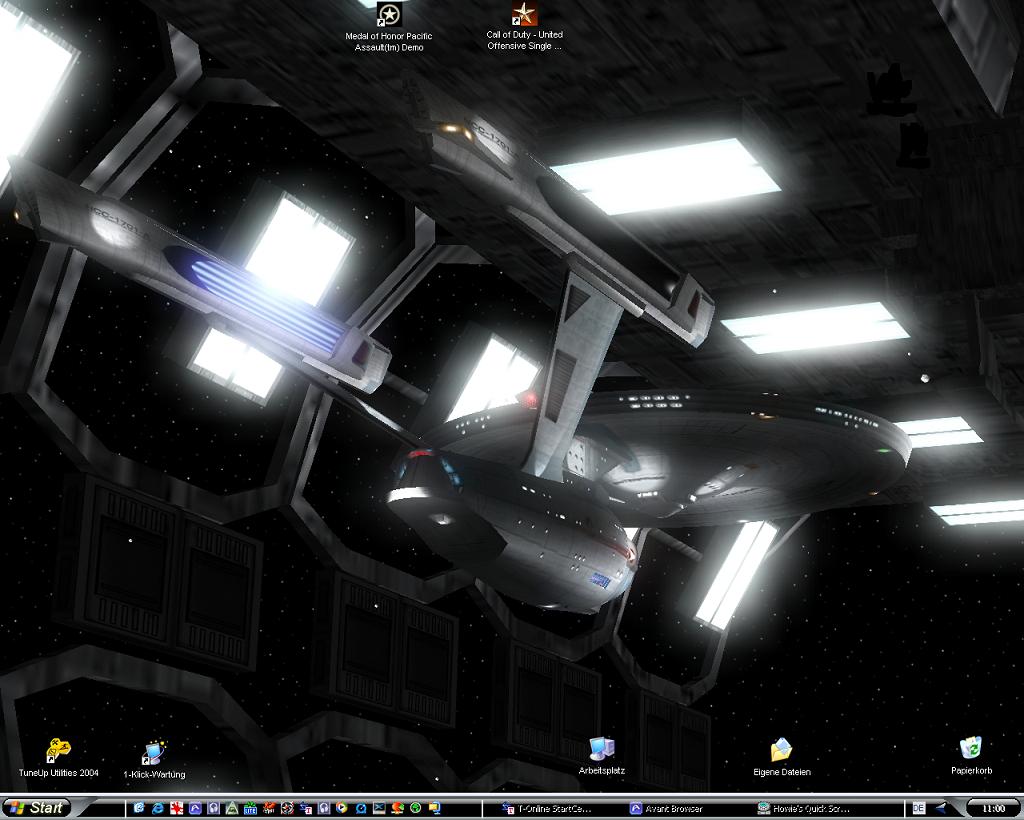Click the dark X-shaped quick launch icon
The width and height of the screenshot is (1024, 820).
[379, 808]
